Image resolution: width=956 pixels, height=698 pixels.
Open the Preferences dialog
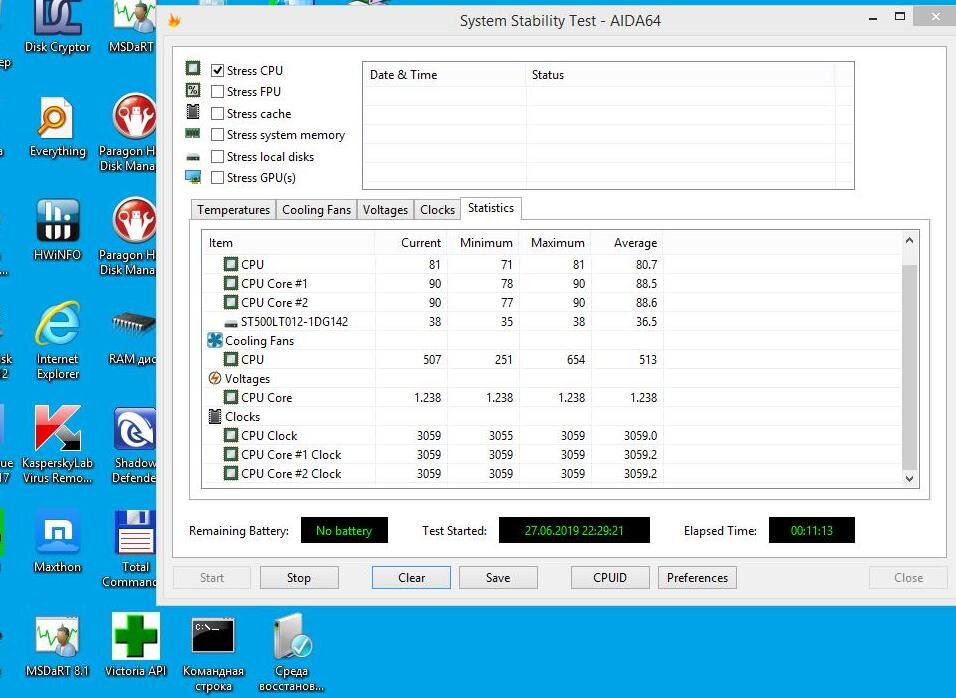697,577
